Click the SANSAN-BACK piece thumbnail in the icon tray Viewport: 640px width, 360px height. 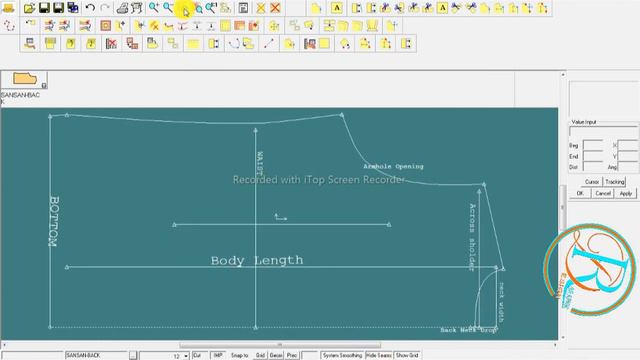click(24, 79)
